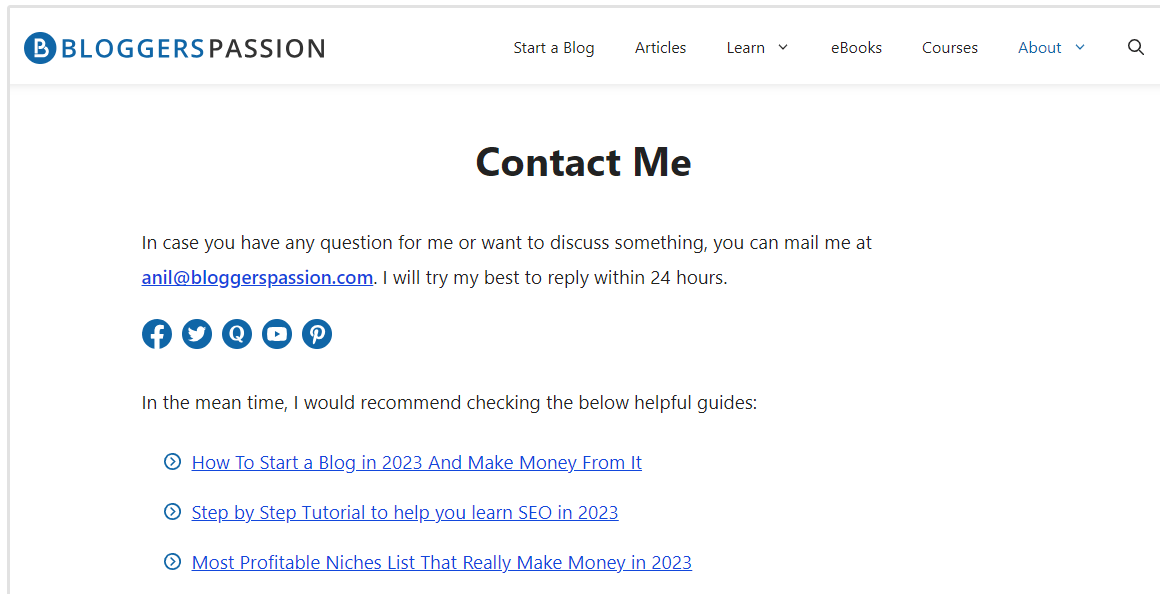Expand the Learn menu chevron
Viewport: 1160px width, 594px height.
(783, 47)
